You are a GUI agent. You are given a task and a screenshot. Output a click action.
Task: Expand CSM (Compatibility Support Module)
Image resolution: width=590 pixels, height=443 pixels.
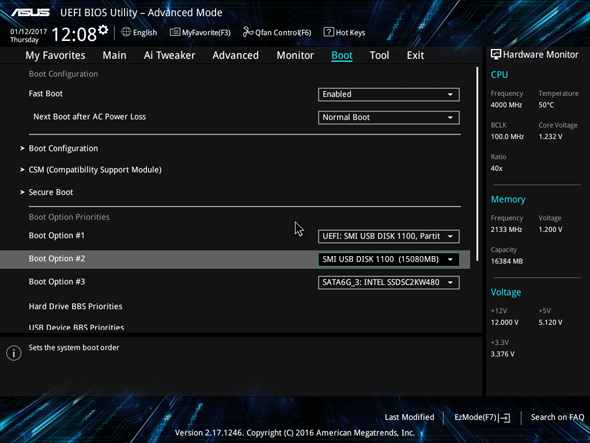coord(95,170)
